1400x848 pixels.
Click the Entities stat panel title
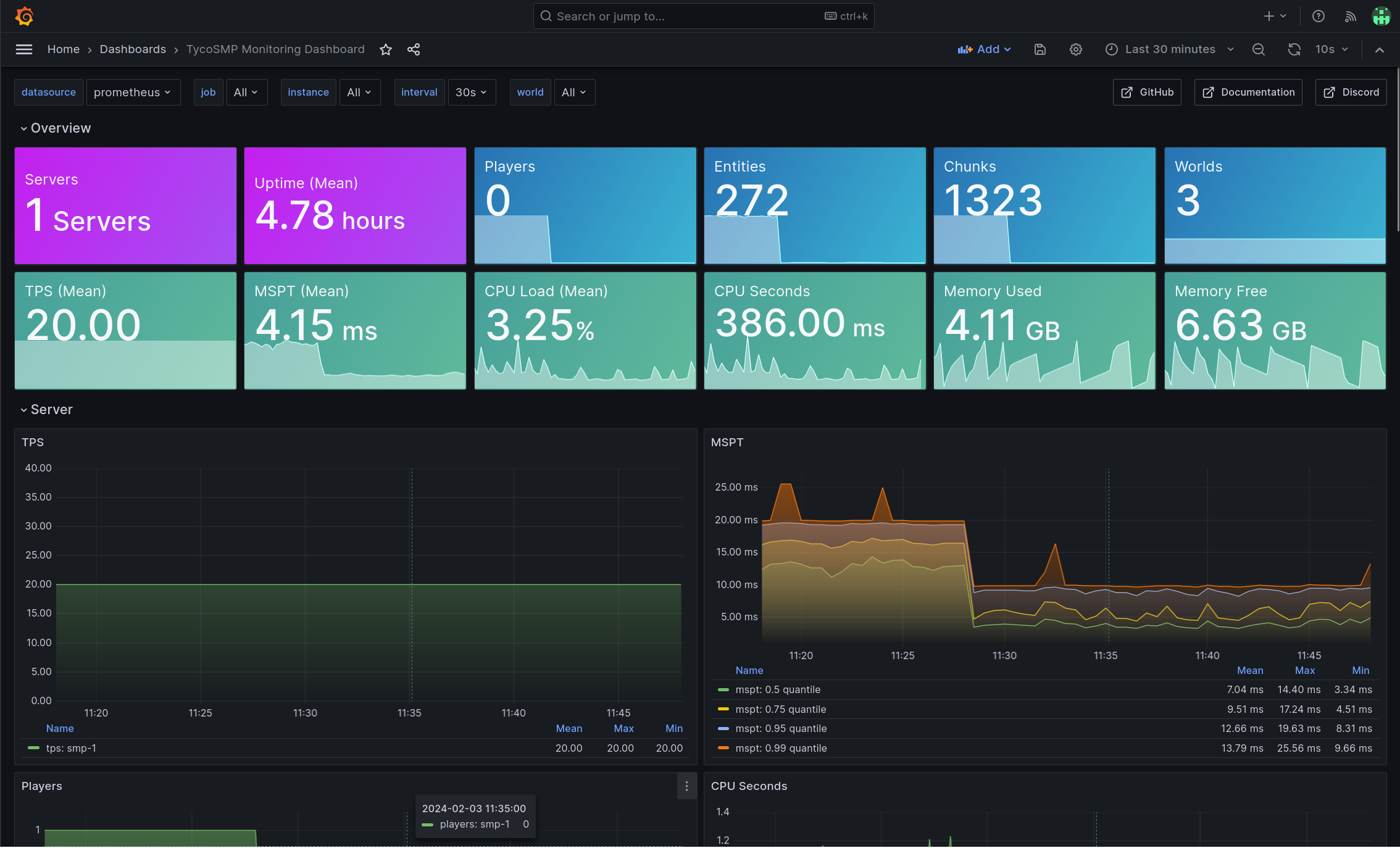coord(740,167)
